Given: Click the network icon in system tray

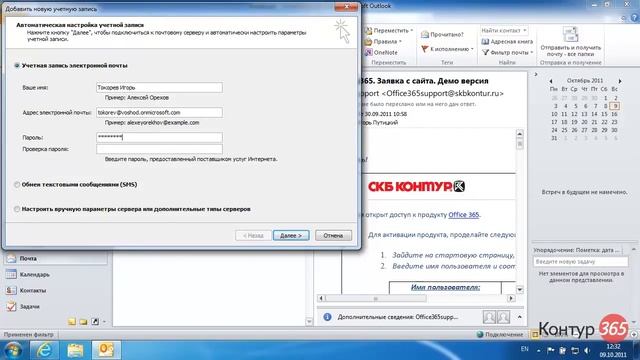Looking at the screenshot, I should tap(575, 350).
